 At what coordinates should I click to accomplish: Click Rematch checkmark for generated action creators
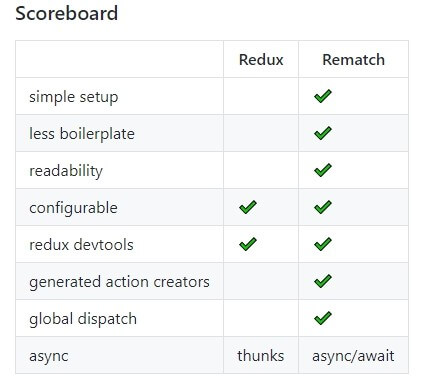pos(323,281)
